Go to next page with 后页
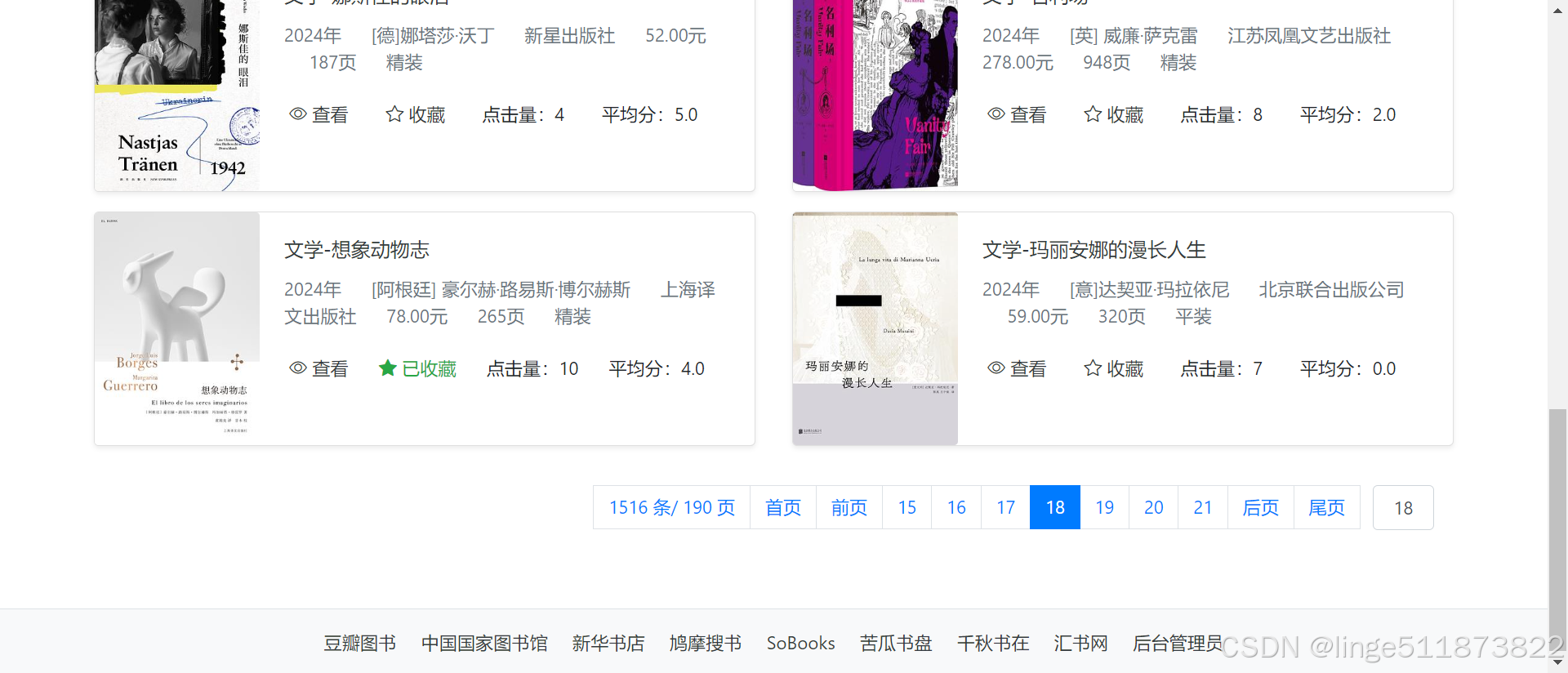The height and width of the screenshot is (673, 1568). tap(1261, 507)
